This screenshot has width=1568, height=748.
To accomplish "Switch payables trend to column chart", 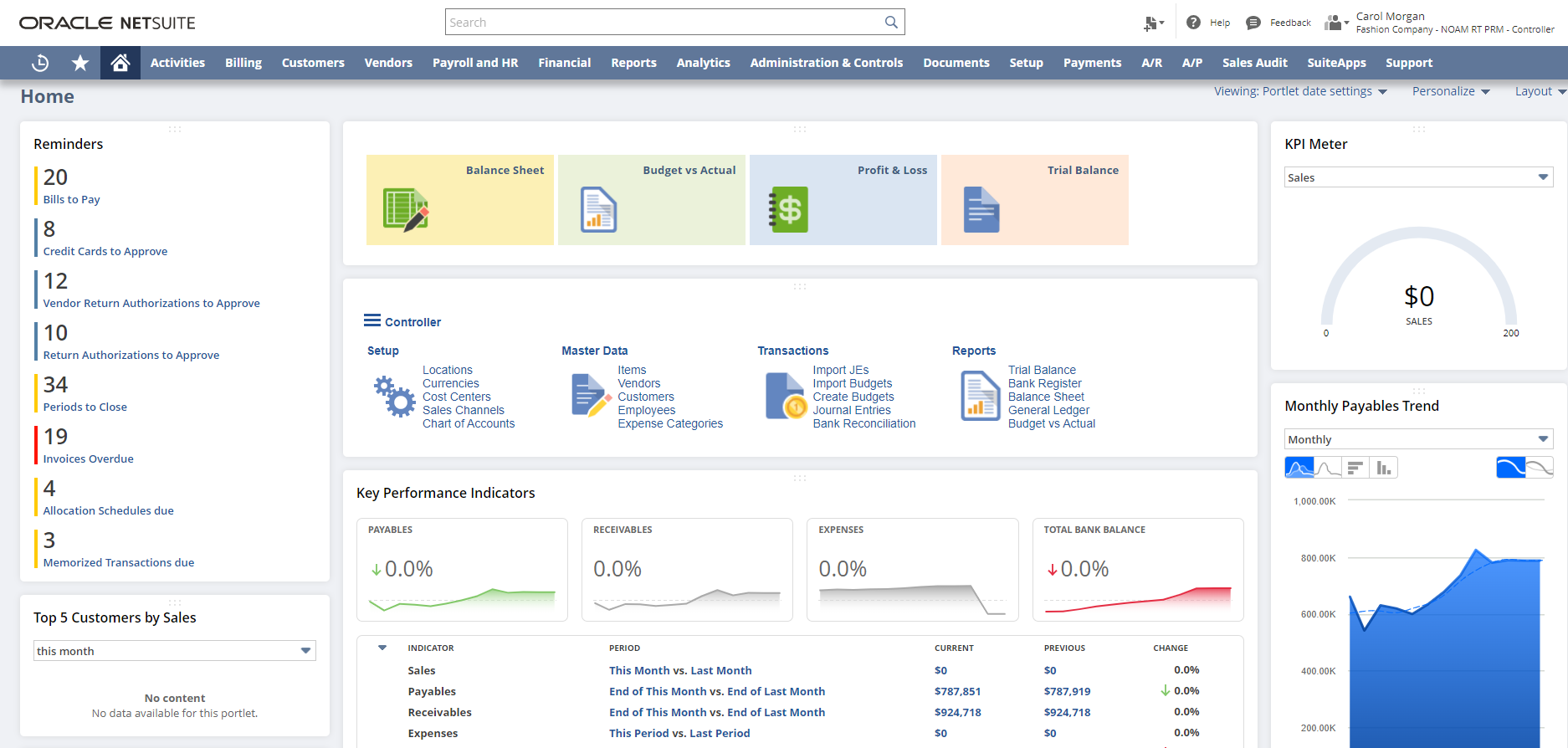I will point(1384,468).
